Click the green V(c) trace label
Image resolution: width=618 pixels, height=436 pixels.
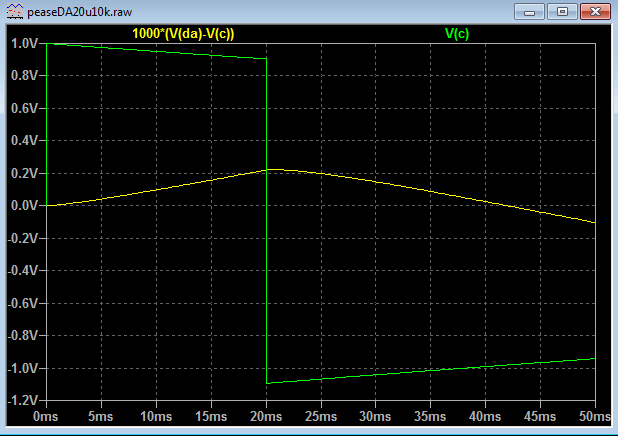[457, 34]
